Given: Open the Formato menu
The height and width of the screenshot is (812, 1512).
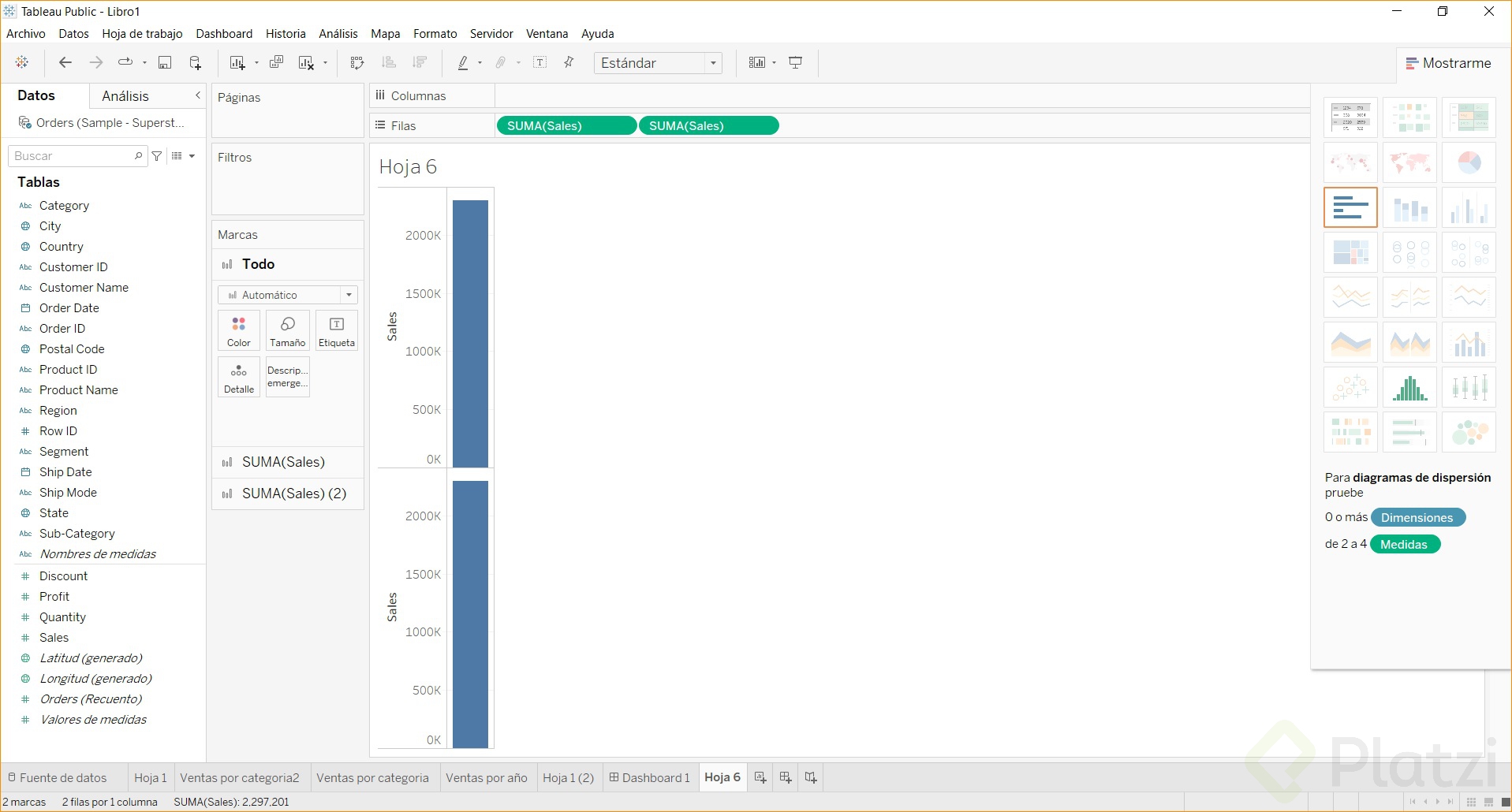Looking at the screenshot, I should (435, 34).
